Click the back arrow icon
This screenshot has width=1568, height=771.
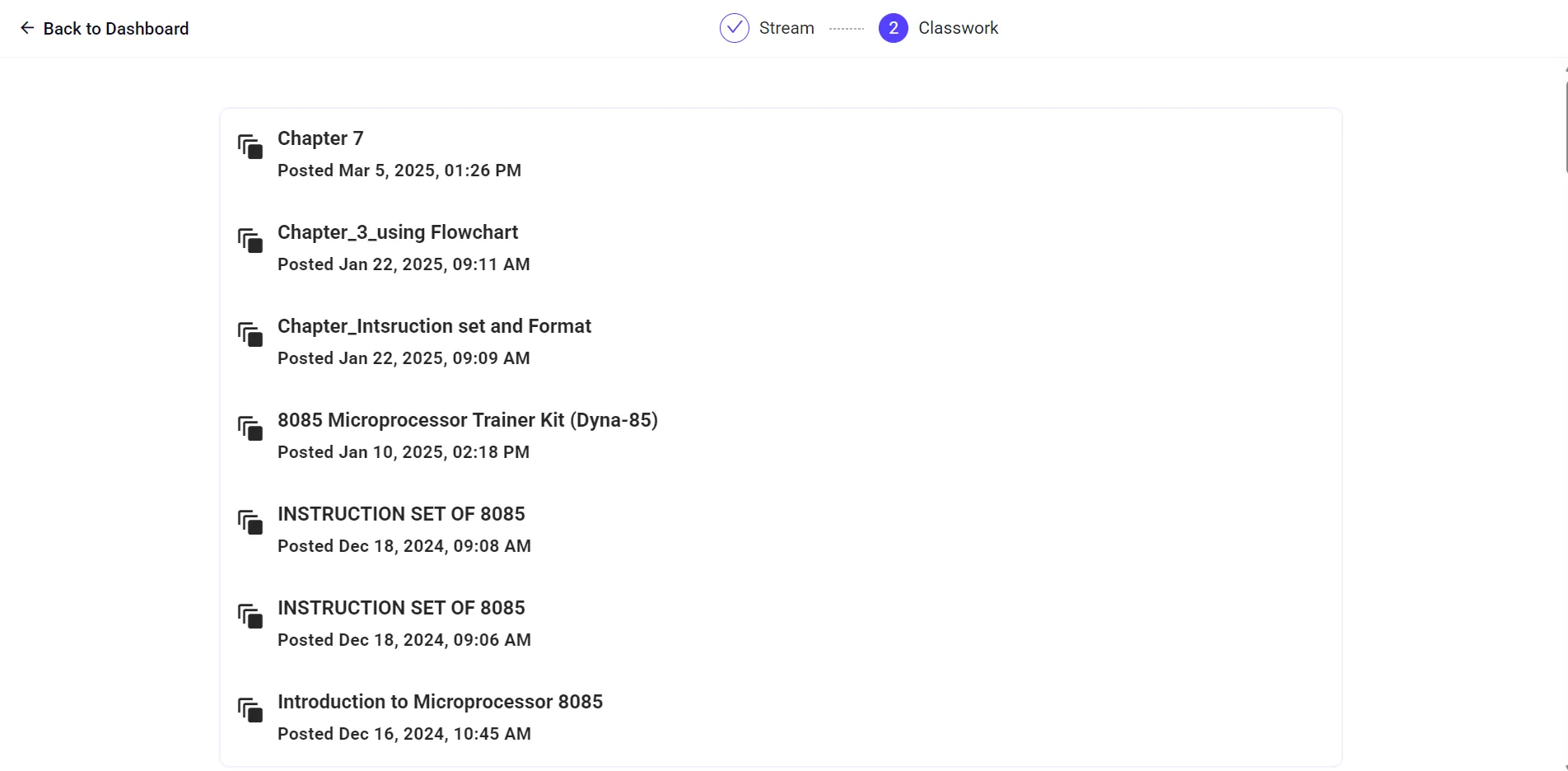click(27, 28)
